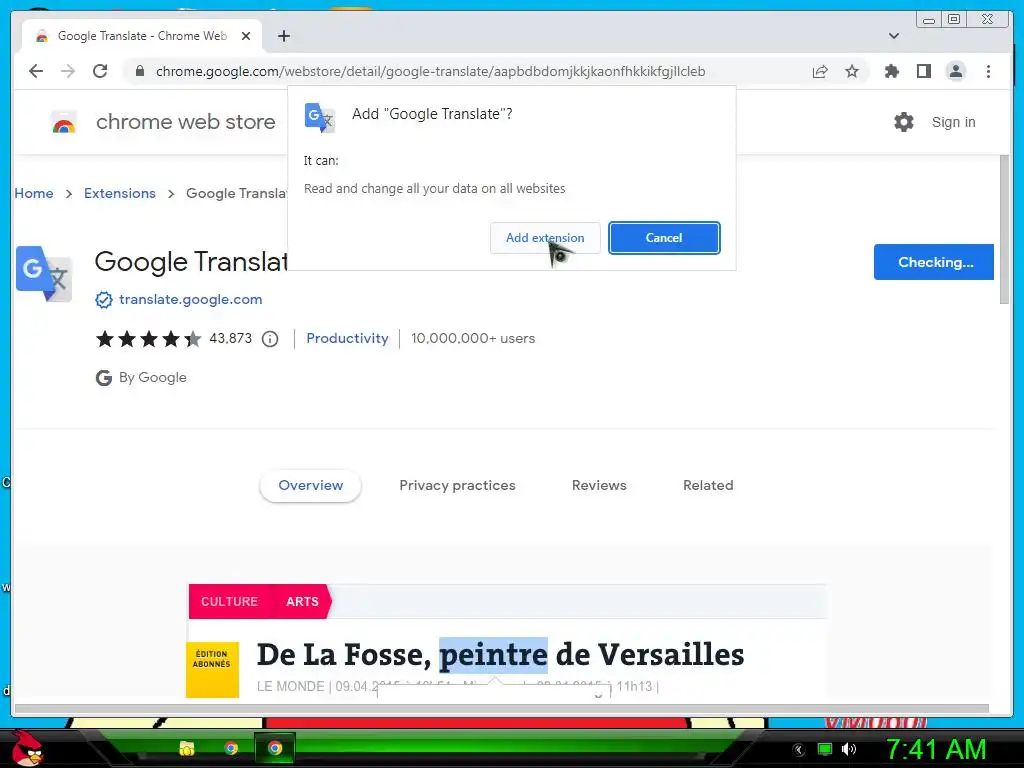Reload the current page
This screenshot has height=768, width=1024.
pos(100,71)
